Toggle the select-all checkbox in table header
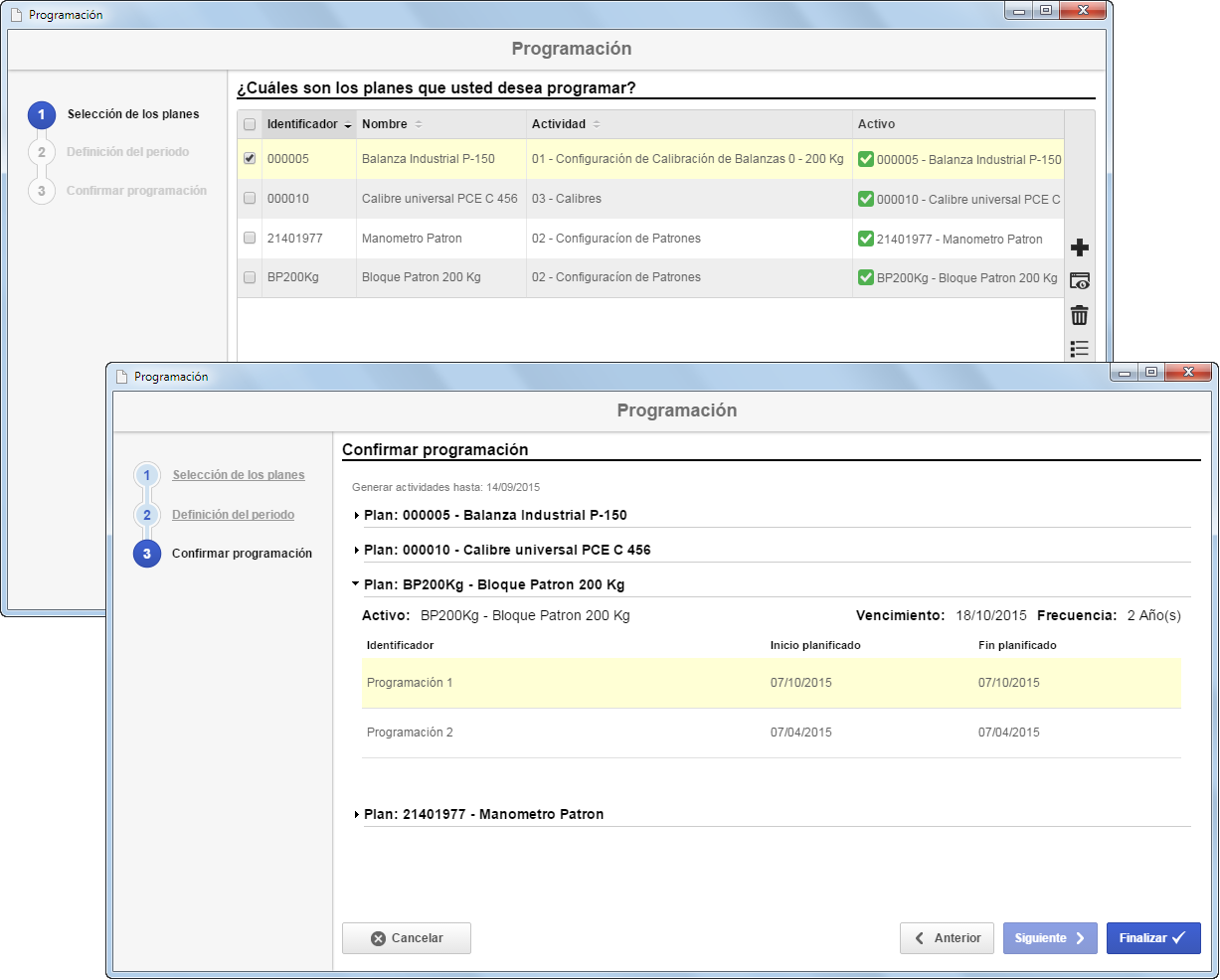The image size is (1220, 980). pos(250,124)
